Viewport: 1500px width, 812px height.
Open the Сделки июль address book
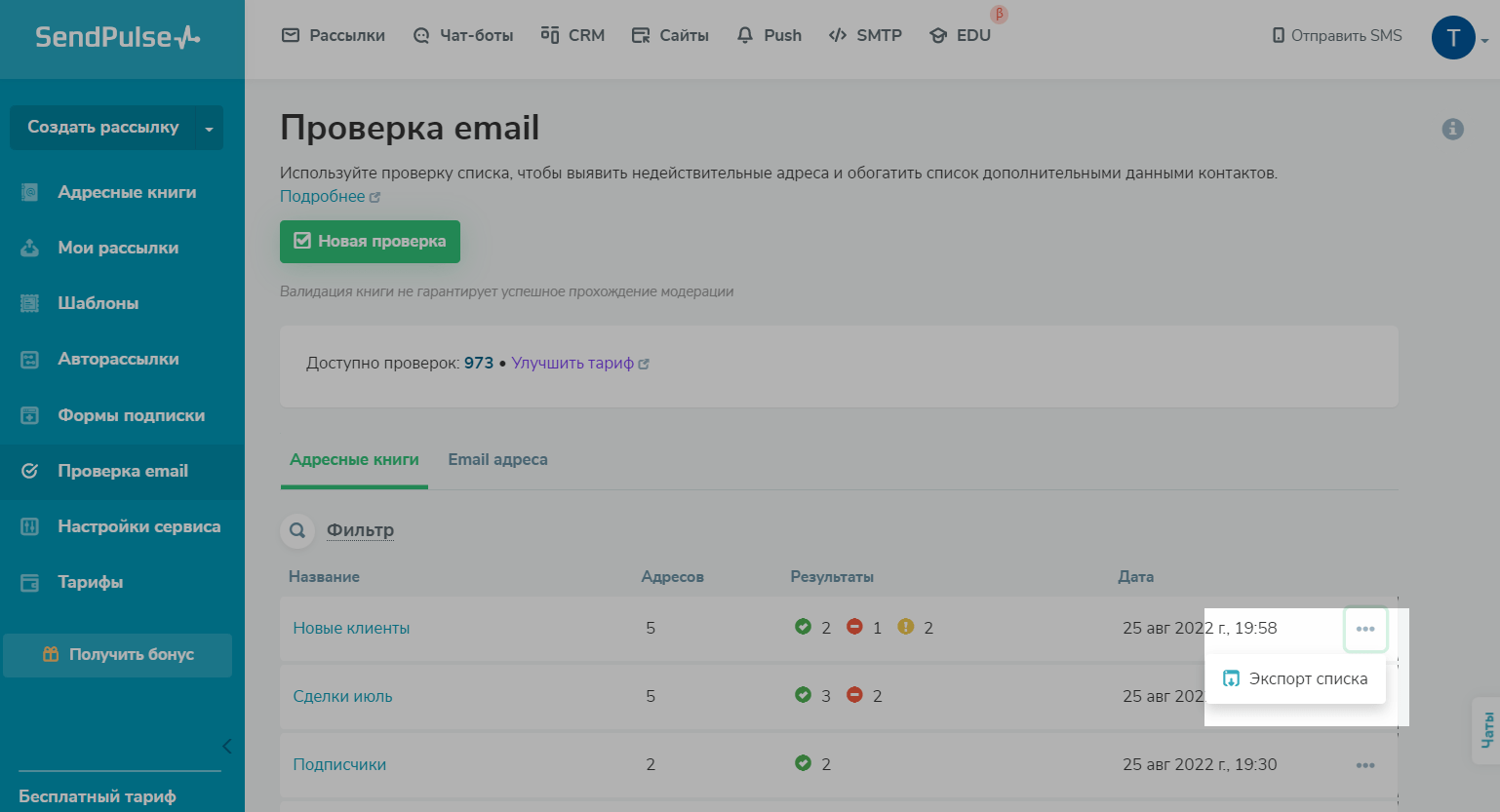(342, 696)
